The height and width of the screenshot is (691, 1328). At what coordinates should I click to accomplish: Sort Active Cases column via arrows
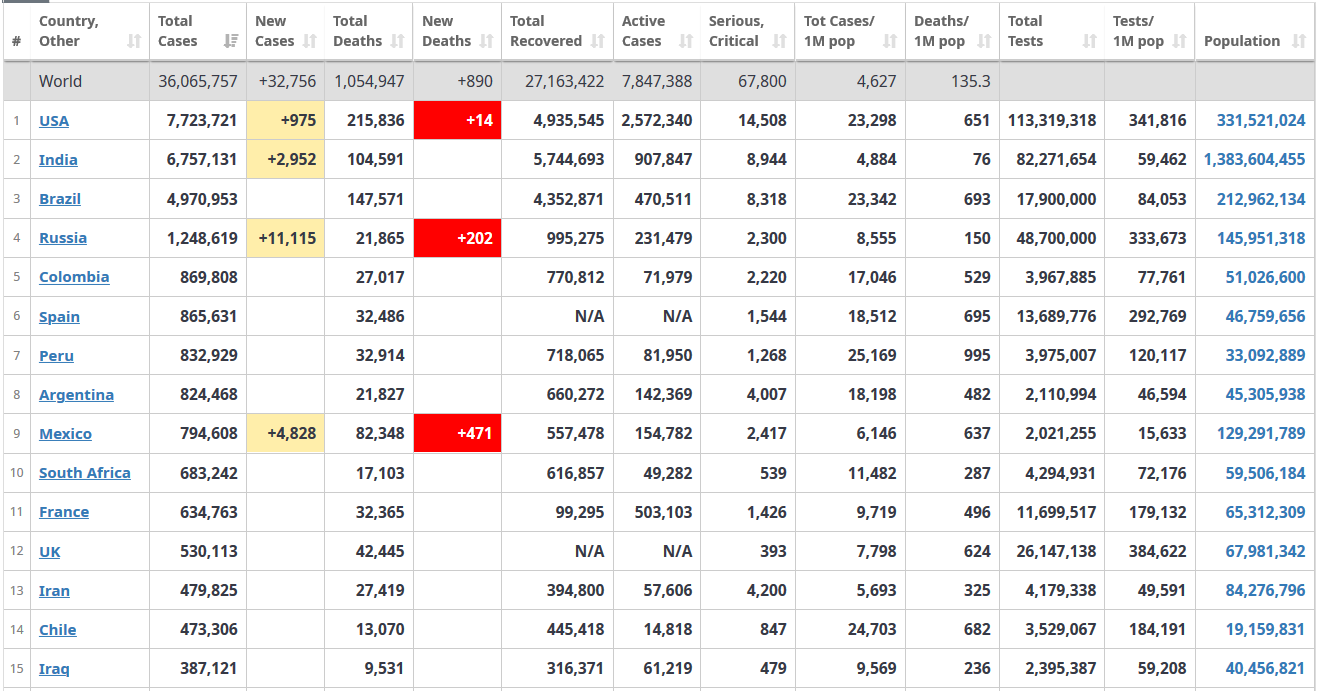685,41
